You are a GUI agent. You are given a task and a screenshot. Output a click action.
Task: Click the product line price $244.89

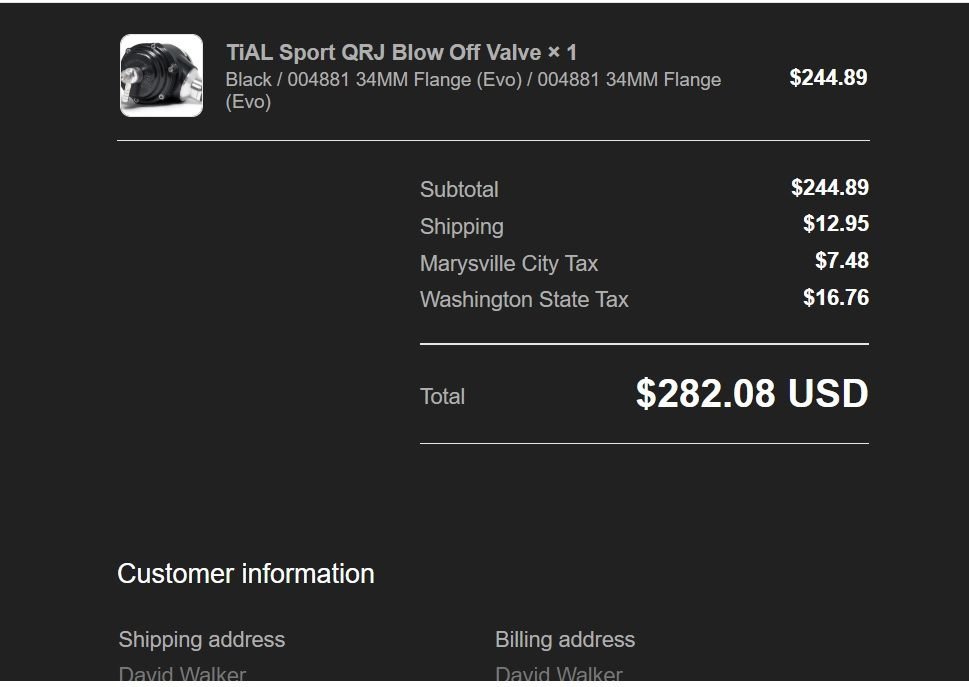tap(828, 78)
